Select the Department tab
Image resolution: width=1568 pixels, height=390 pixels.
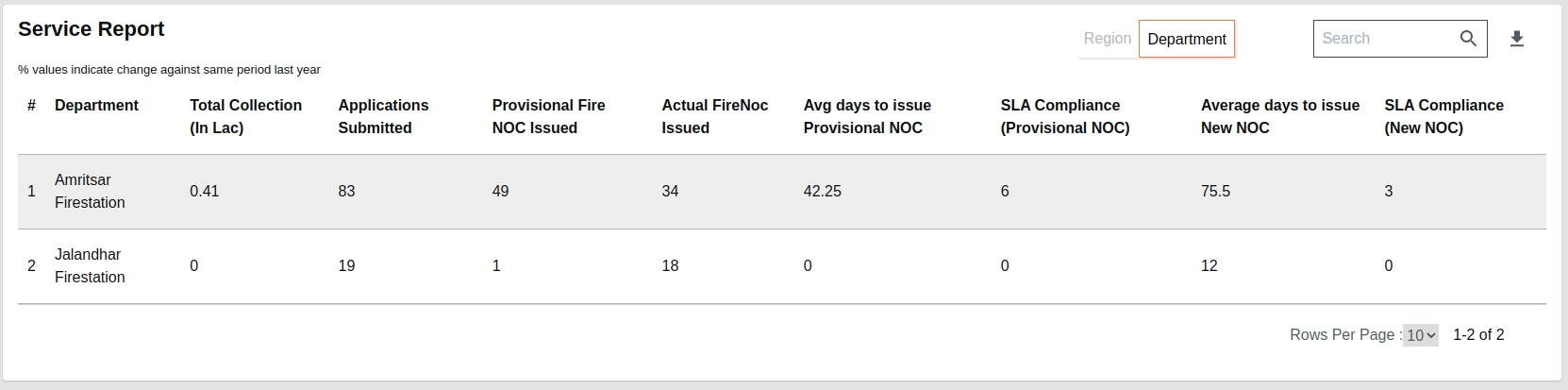[1187, 39]
